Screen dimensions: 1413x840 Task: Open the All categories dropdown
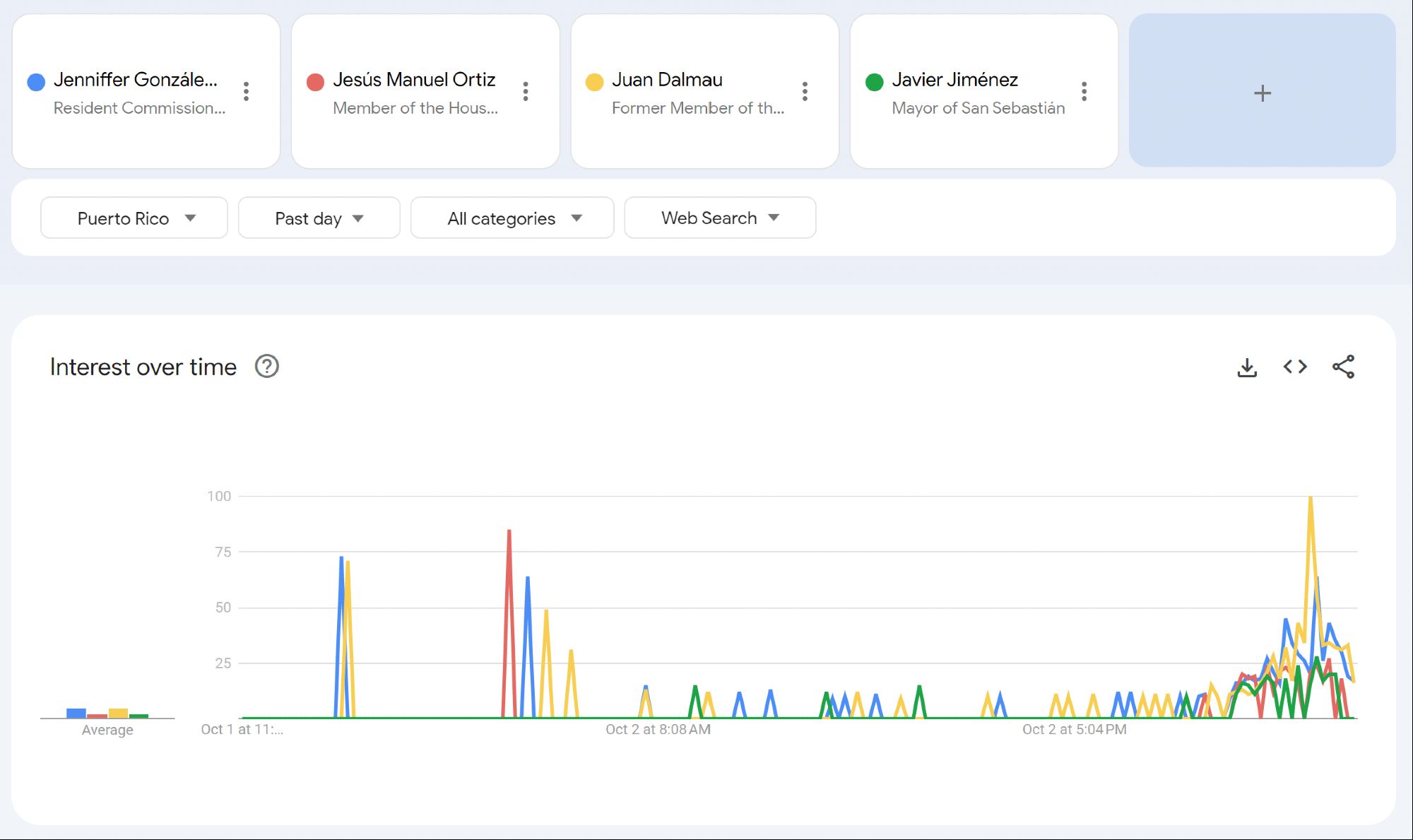tap(512, 218)
